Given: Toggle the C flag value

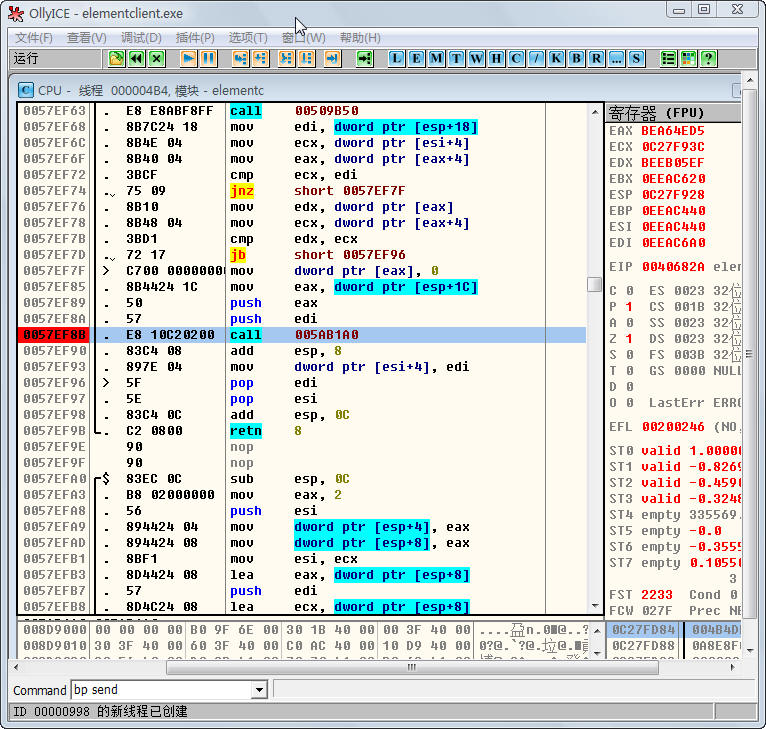Looking at the screenshot, I should [629, 291].
